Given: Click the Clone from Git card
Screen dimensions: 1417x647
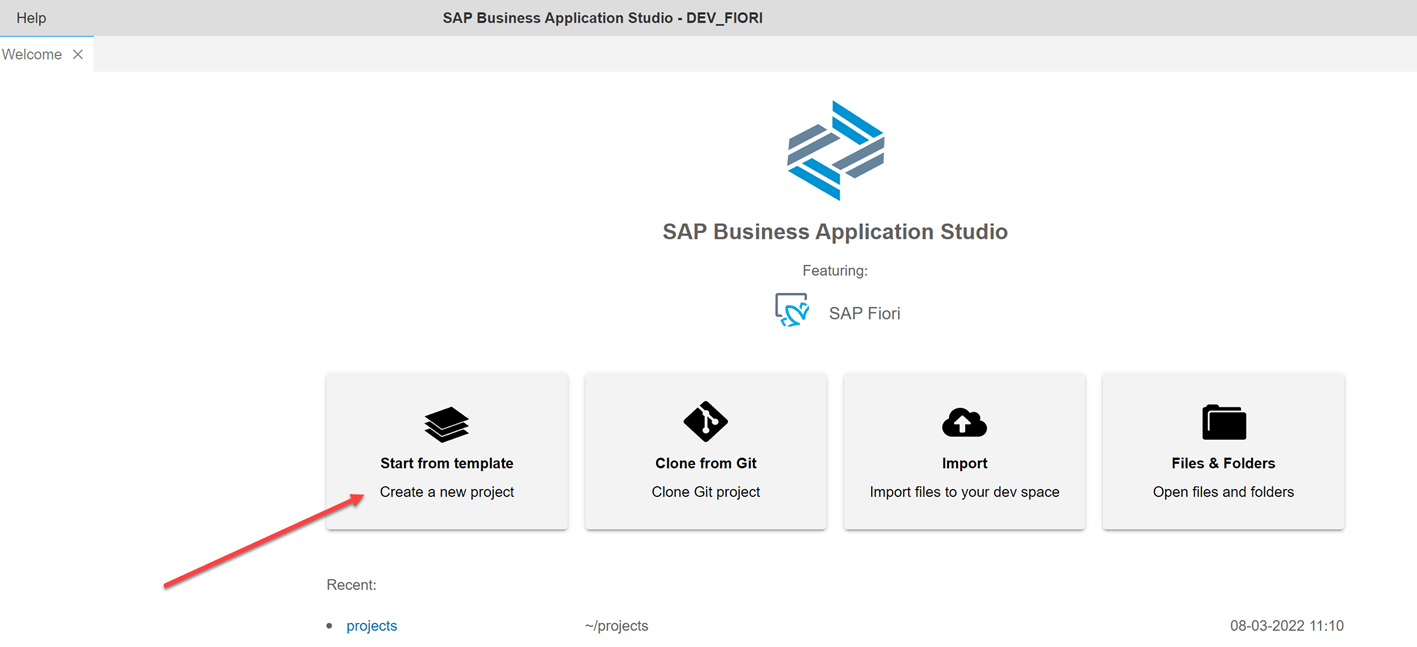Looking at the screenshot, I should coord(705,450).
